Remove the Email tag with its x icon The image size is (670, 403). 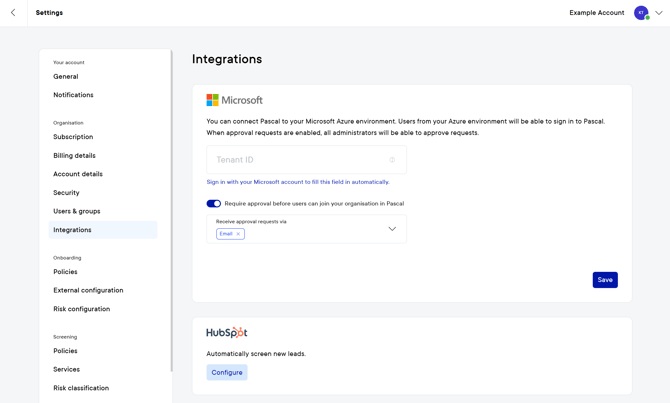tap(238, 234)
